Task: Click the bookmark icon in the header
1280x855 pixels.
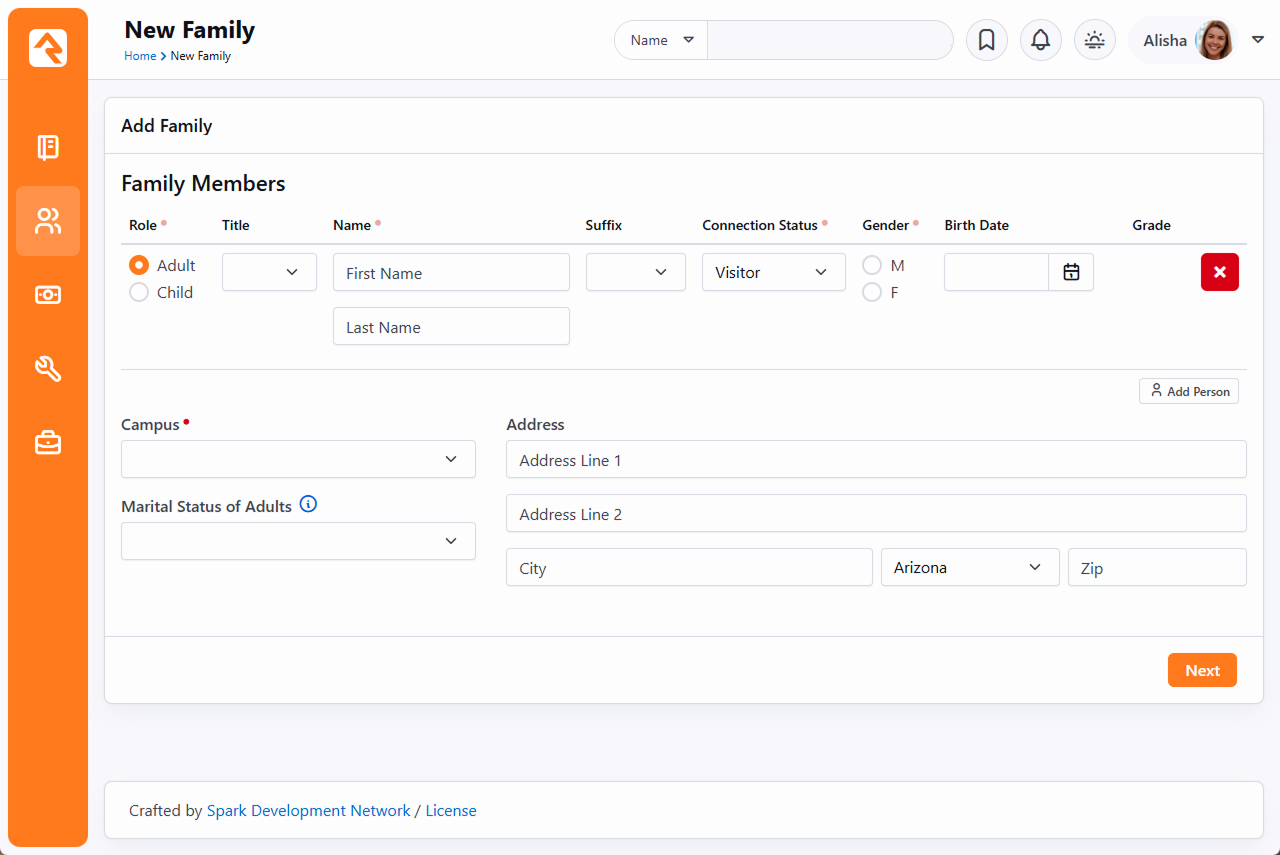Action: (x=986, y=40)
